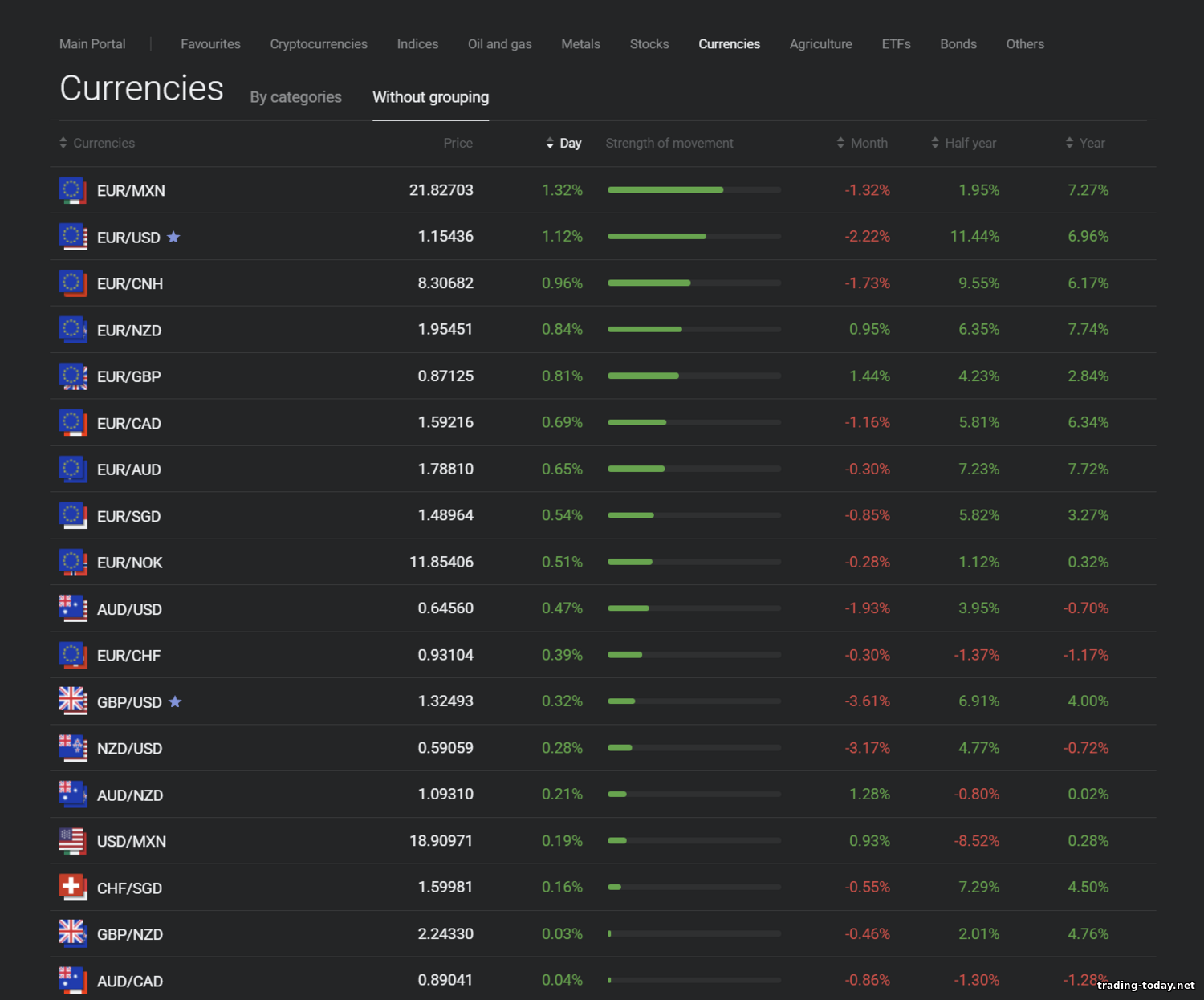Screen dimensions: 1204x1000
Task: Click the USD/MXN flag icon
Action: tap(73, 841)
